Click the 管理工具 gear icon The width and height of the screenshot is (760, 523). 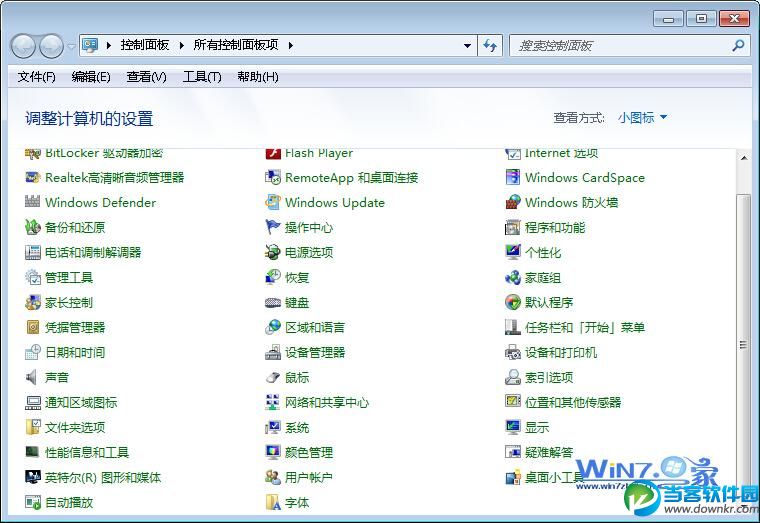tap(32, 277)
